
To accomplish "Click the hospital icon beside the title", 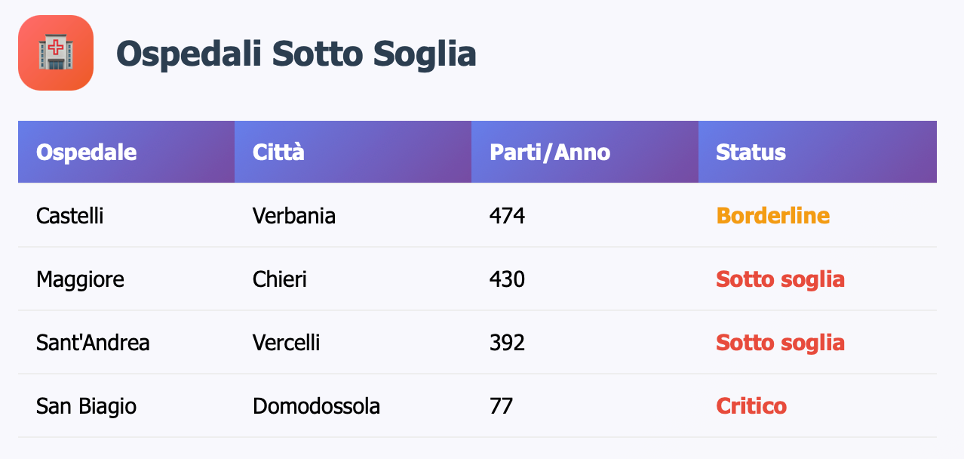I will point(56,53).
